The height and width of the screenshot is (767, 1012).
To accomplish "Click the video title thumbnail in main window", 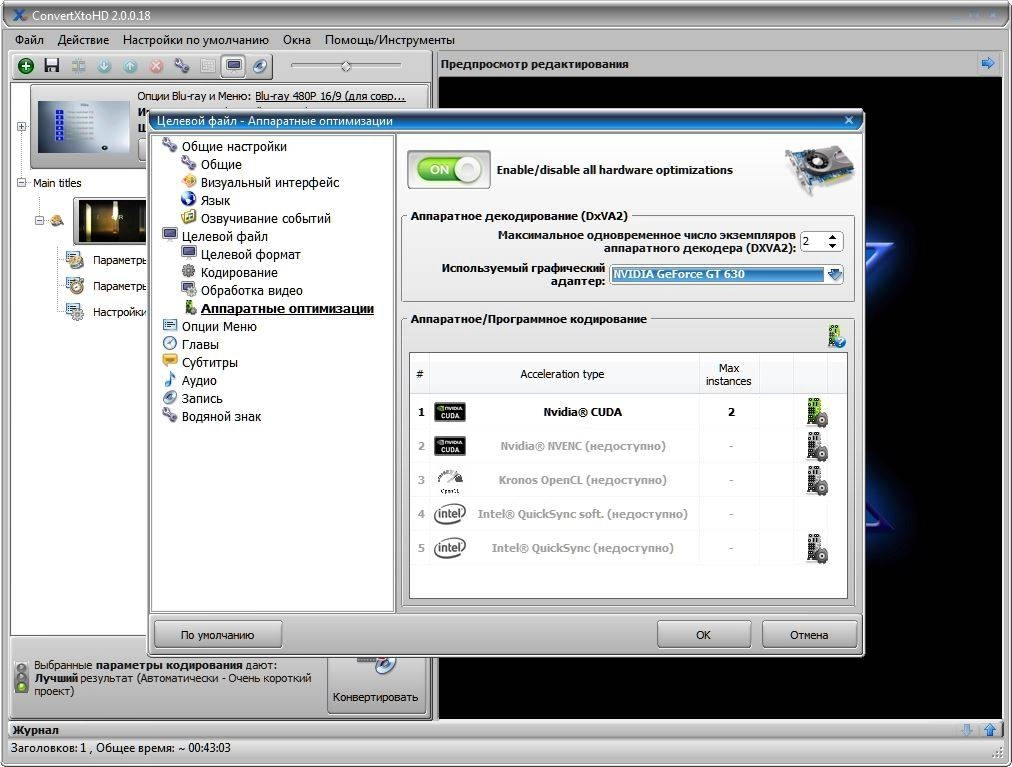I will tap(110, 221).
